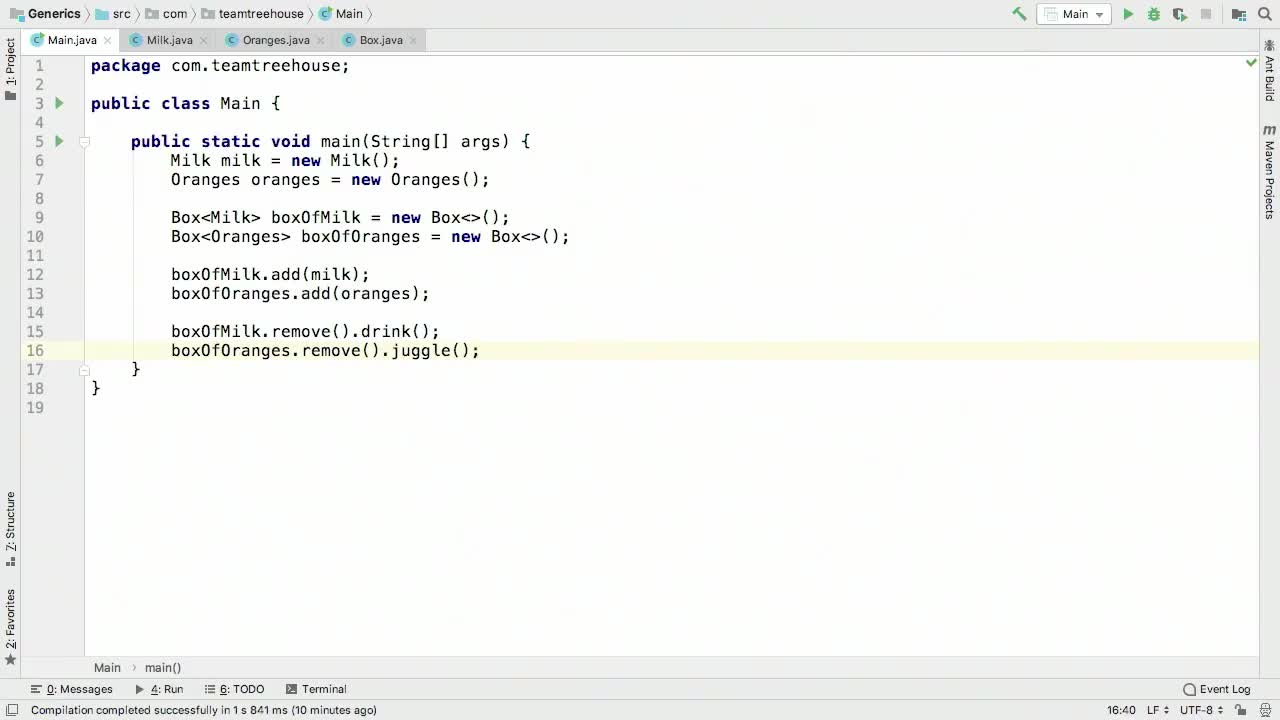Click the collapse-all arrow in editor top-right

[x=1251, y=62]
